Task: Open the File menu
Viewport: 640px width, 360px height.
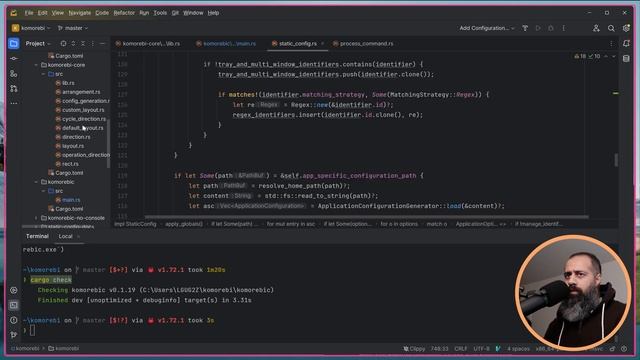Action: click(29, 13)
